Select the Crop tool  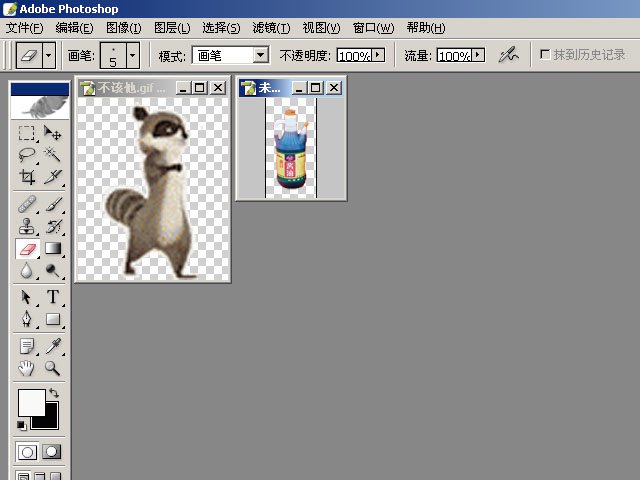[27, 177]
